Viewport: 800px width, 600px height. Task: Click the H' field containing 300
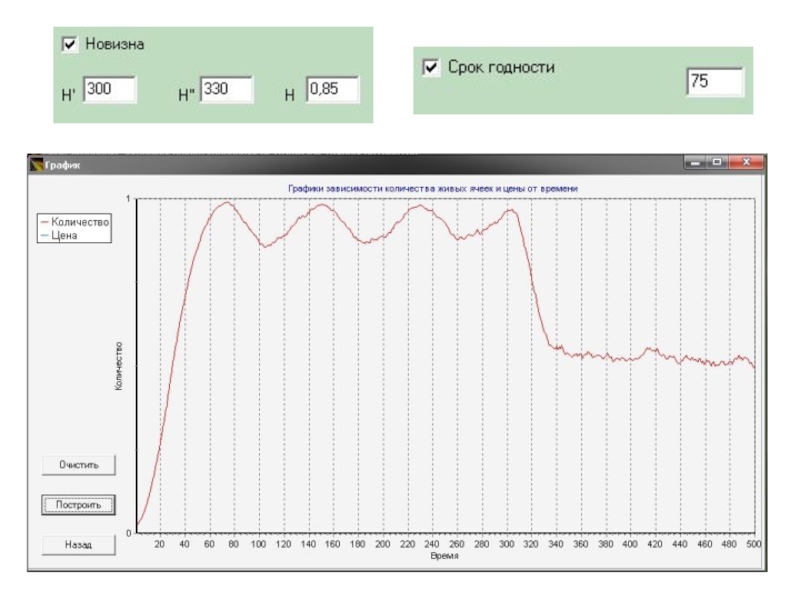coord(109,90)
